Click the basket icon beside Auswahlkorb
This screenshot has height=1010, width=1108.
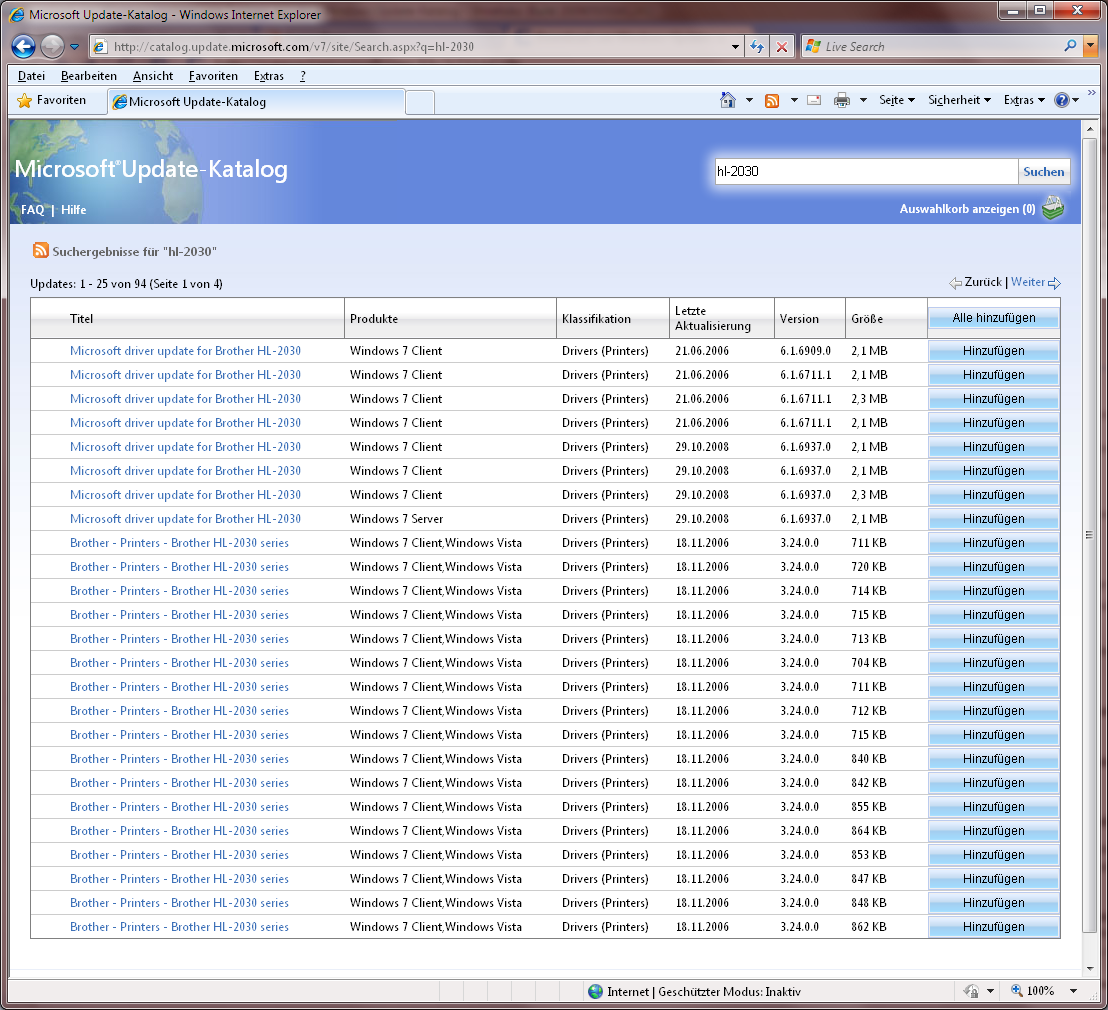tap(1053, 208)
